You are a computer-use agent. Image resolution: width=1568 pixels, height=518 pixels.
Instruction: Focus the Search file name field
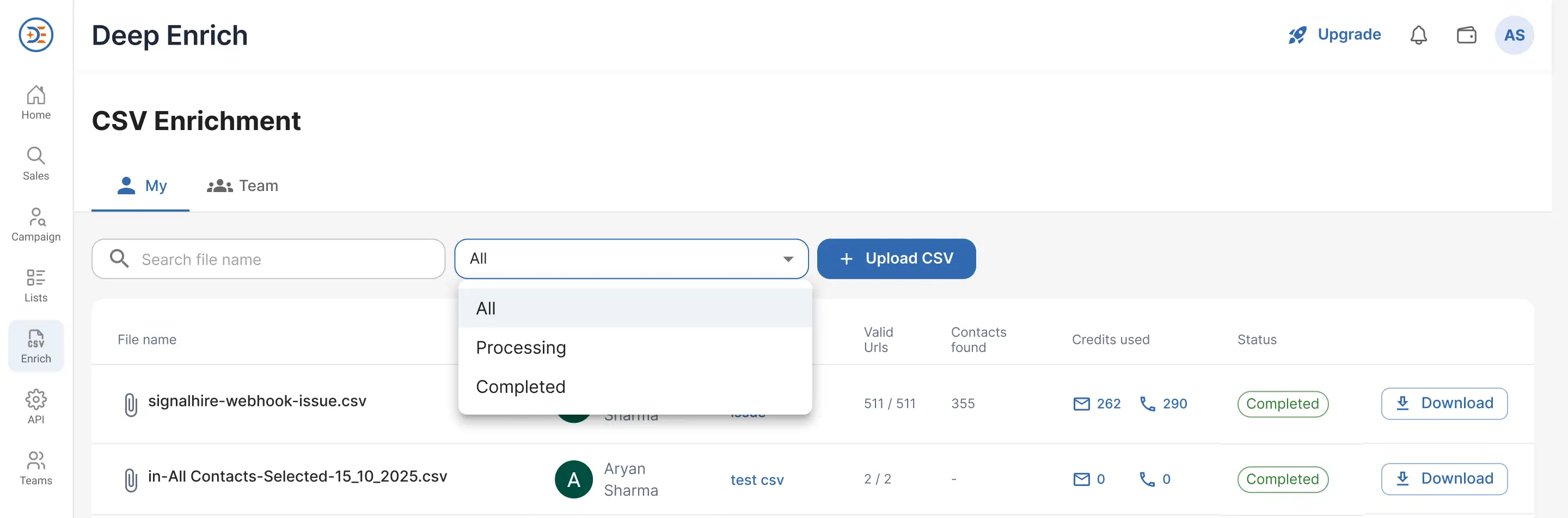(x=268, y=258)
